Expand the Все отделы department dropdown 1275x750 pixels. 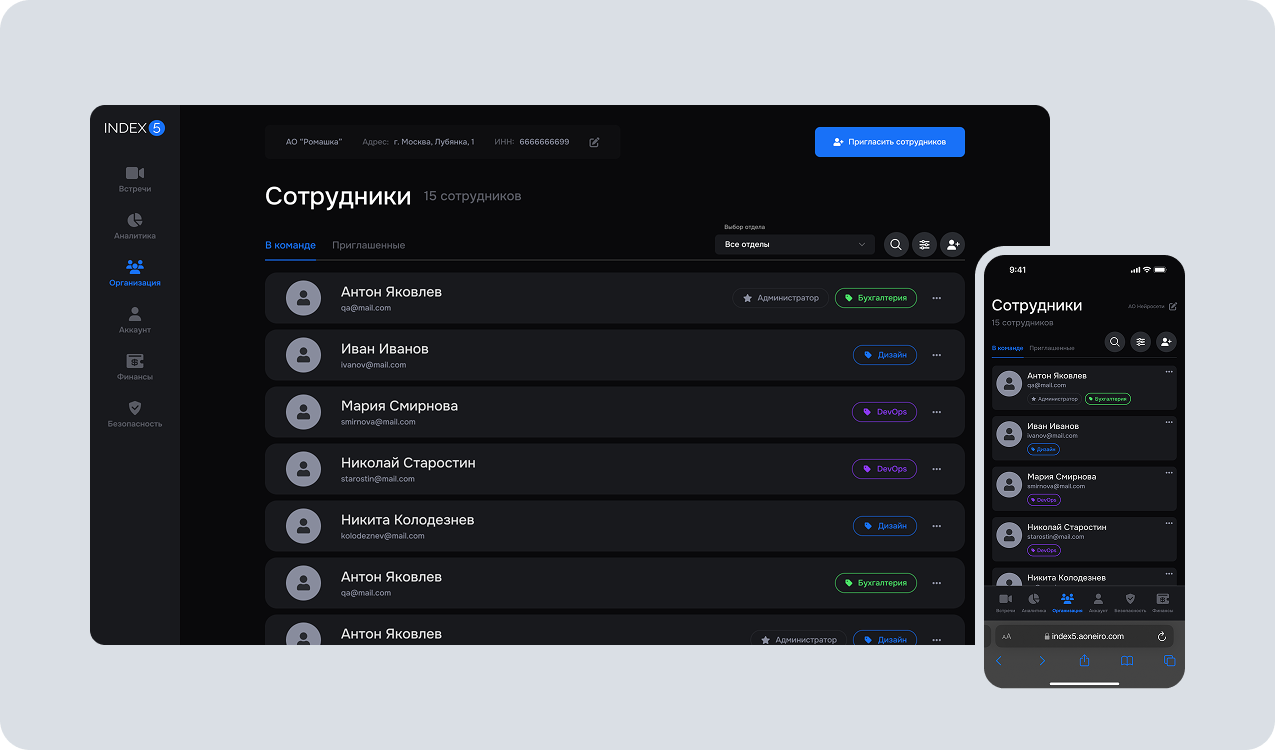click(795, 244)
